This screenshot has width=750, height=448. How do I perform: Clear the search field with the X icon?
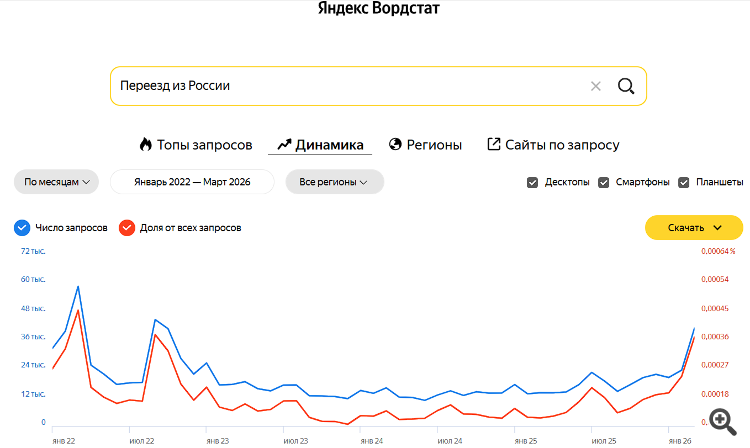pyautogui.click(x=596, y=86)
